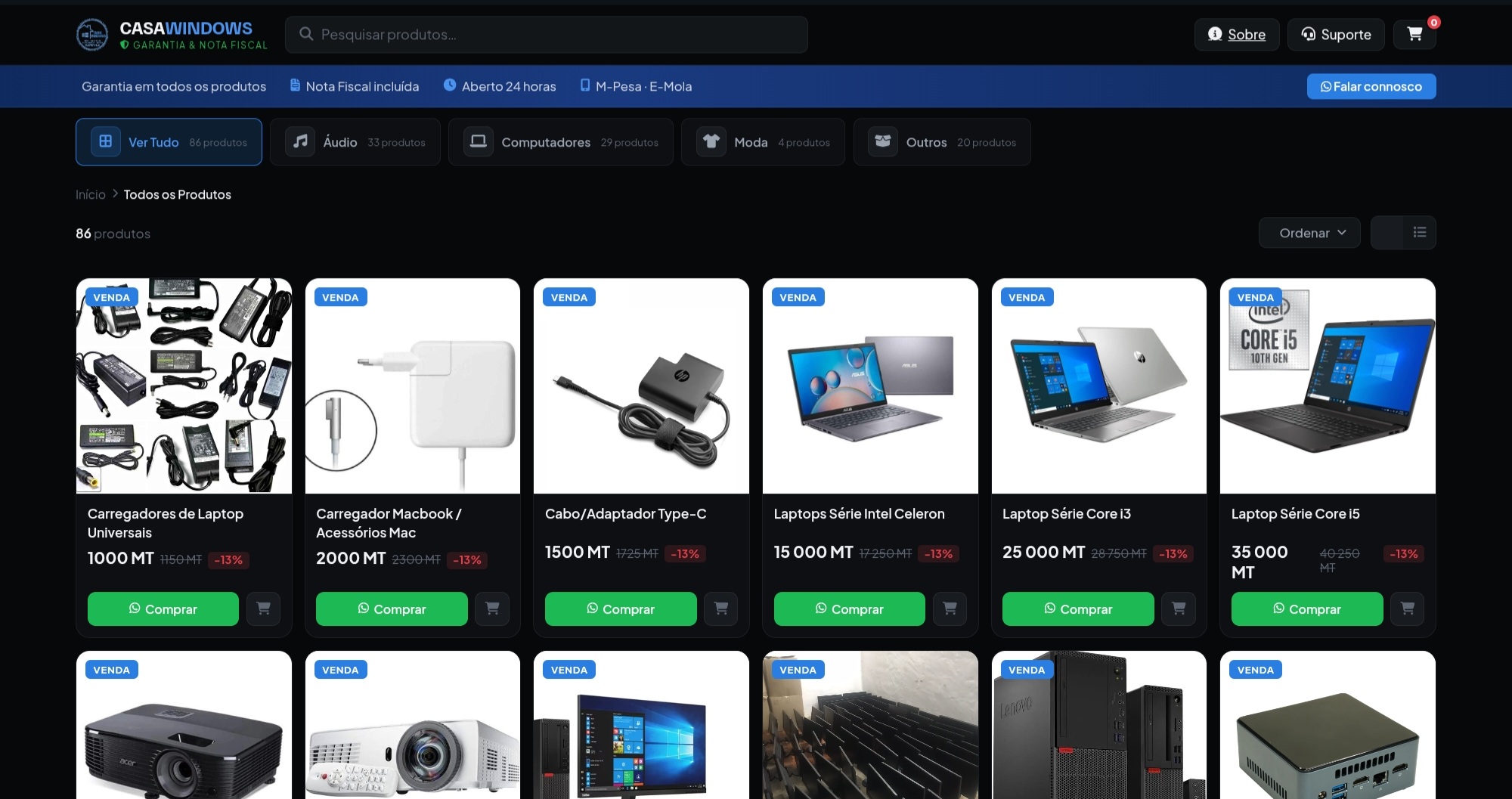
Task: Focus the Pesquisar produtos search field
Action: click(547, 35)
